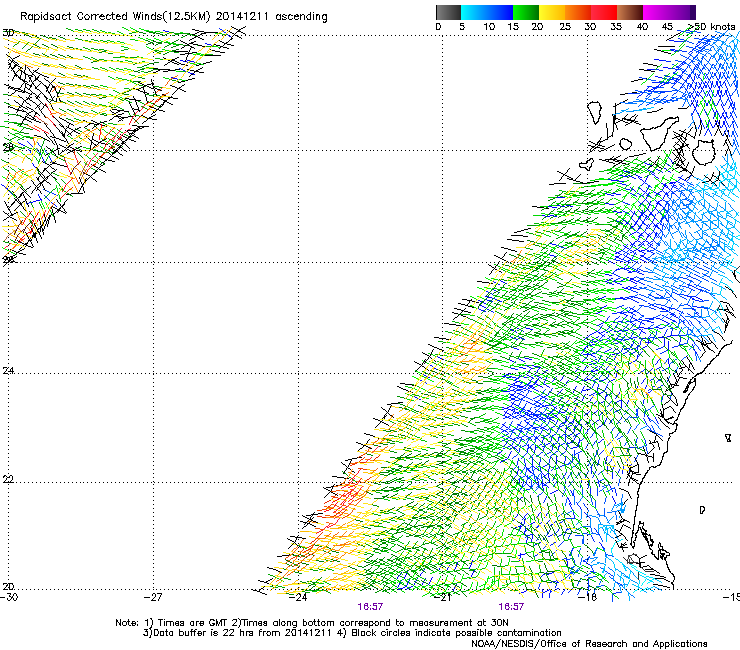Viewport: 740px width, 650px height.
Task: Click the yellow 20–25 knots legend segment
Action: point(552,12)
